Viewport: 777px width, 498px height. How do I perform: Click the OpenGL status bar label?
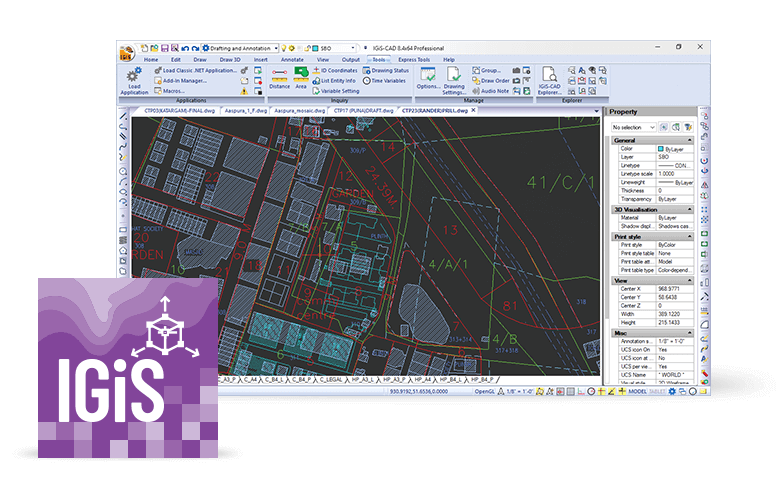(x=484, y=391)
